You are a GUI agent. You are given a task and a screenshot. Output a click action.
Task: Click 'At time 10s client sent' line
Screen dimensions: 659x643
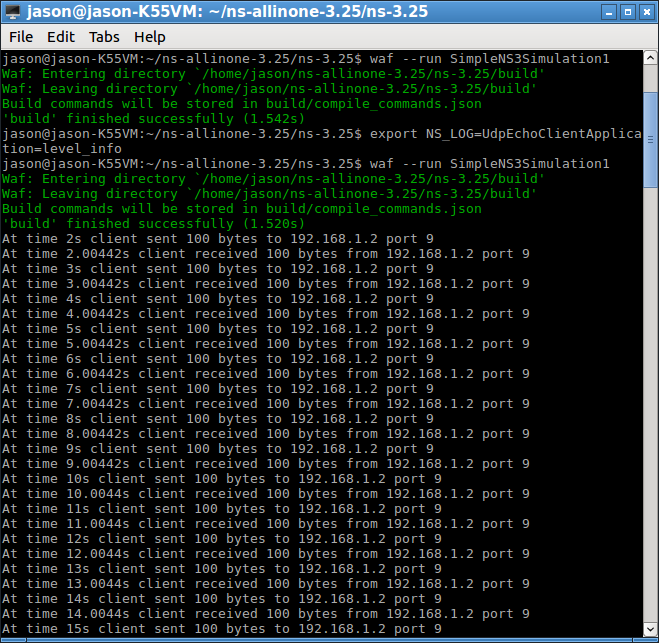coord(221,479)
